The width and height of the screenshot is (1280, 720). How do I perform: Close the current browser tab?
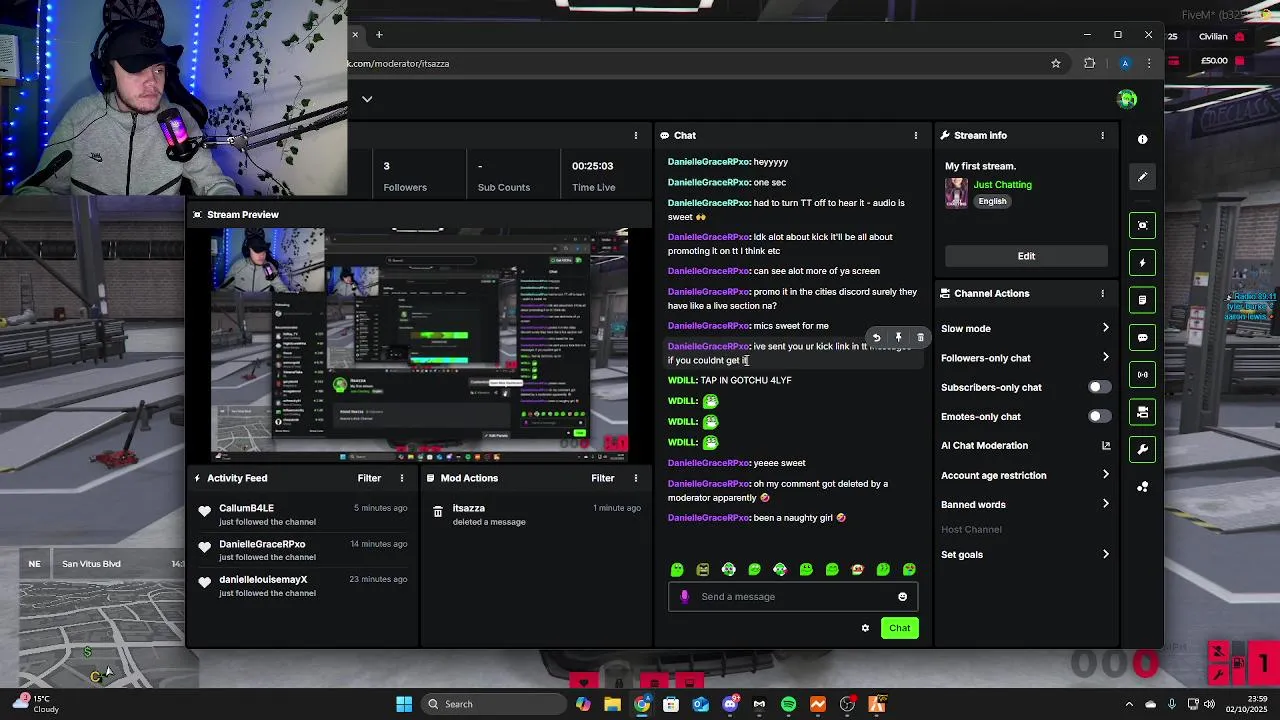pos(354,35)
